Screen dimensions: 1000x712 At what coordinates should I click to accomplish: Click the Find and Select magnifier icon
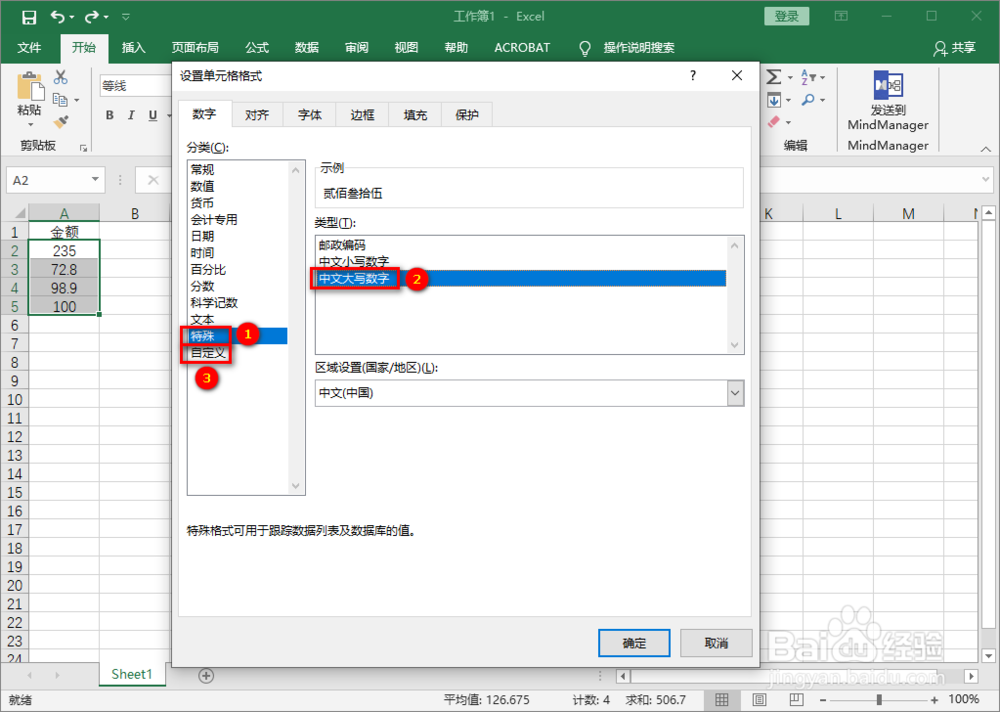806,97
